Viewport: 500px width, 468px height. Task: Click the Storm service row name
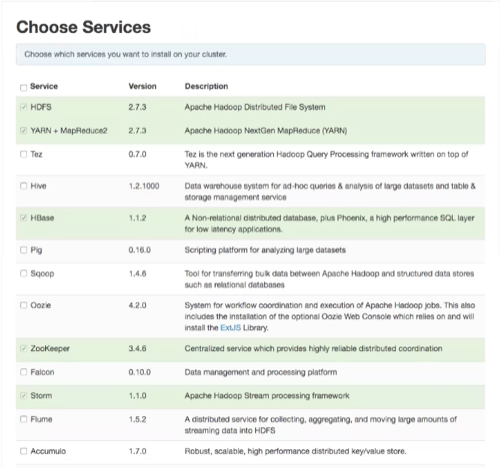pyautogui.click(x=41, y=396)
